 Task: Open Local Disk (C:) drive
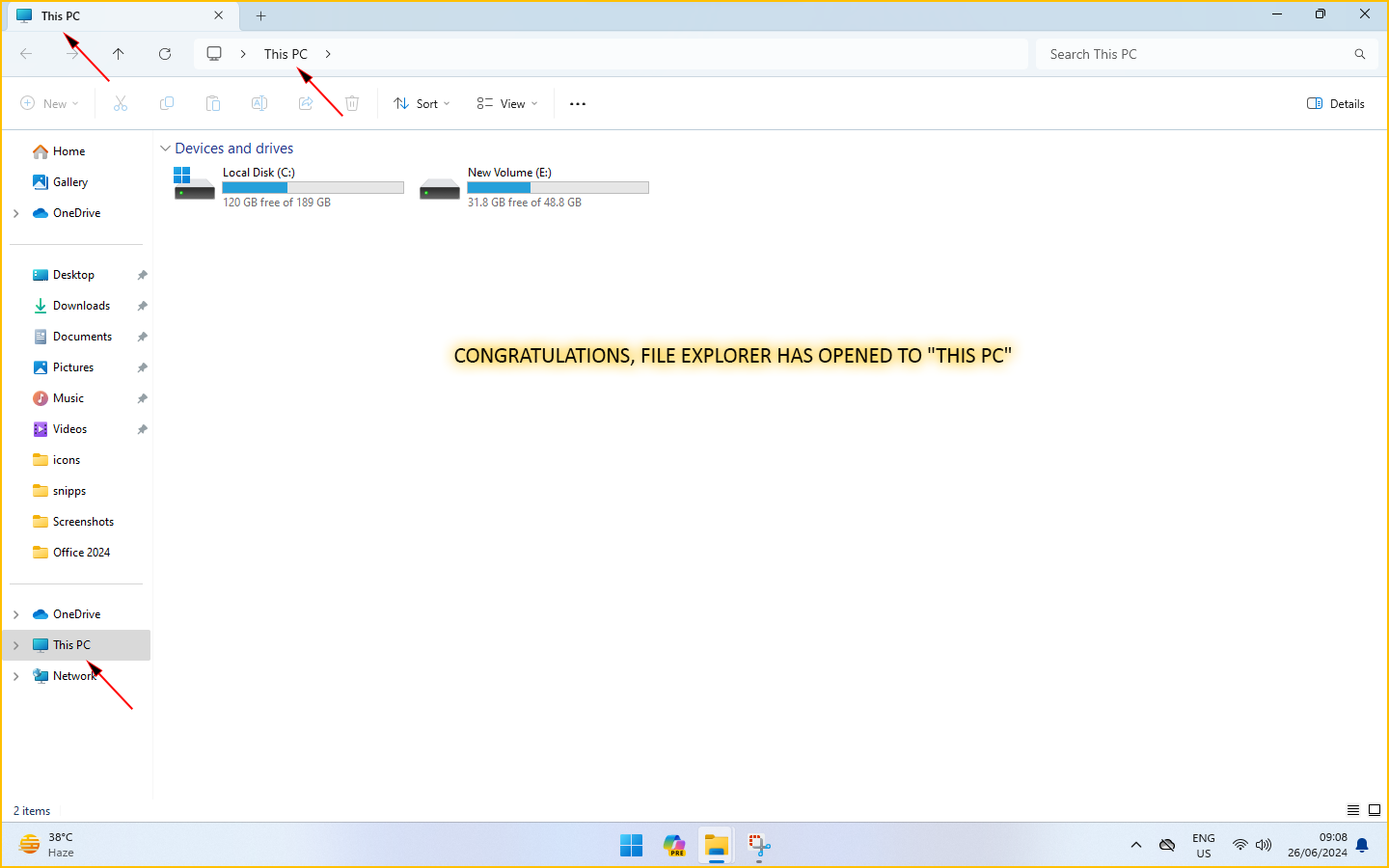[x=287, y=186]
